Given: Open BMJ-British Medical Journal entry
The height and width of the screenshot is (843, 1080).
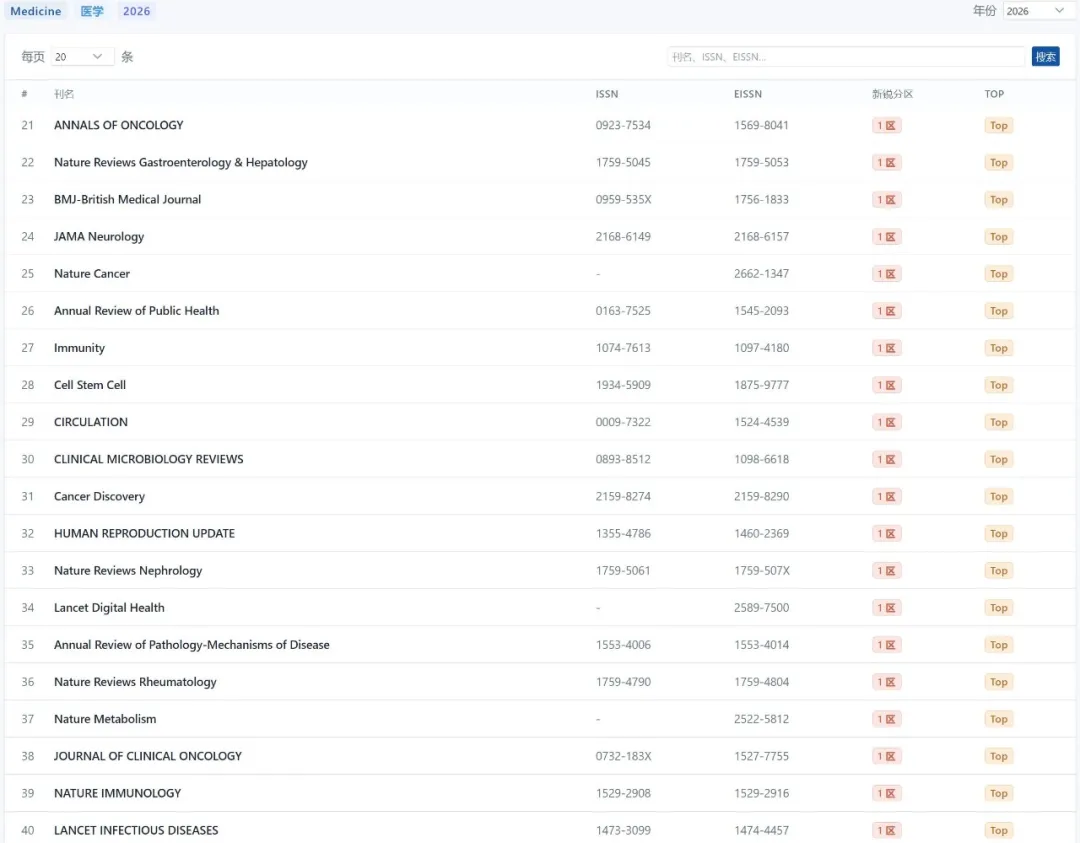Looking at the screenshot, I should [x=127, y=199].
